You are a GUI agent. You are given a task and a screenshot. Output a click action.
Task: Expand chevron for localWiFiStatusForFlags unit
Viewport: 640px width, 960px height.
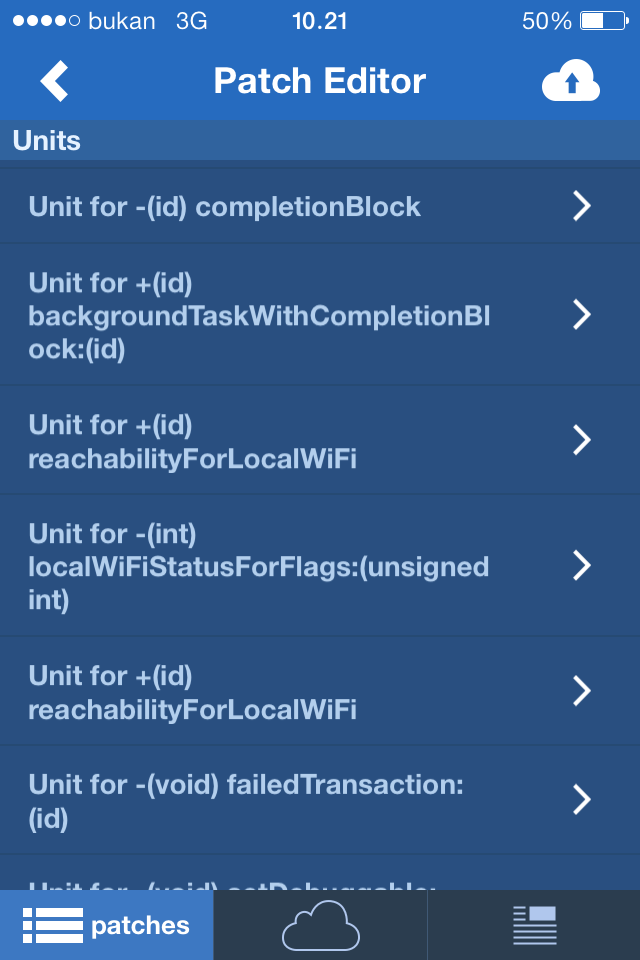[582, 565]
